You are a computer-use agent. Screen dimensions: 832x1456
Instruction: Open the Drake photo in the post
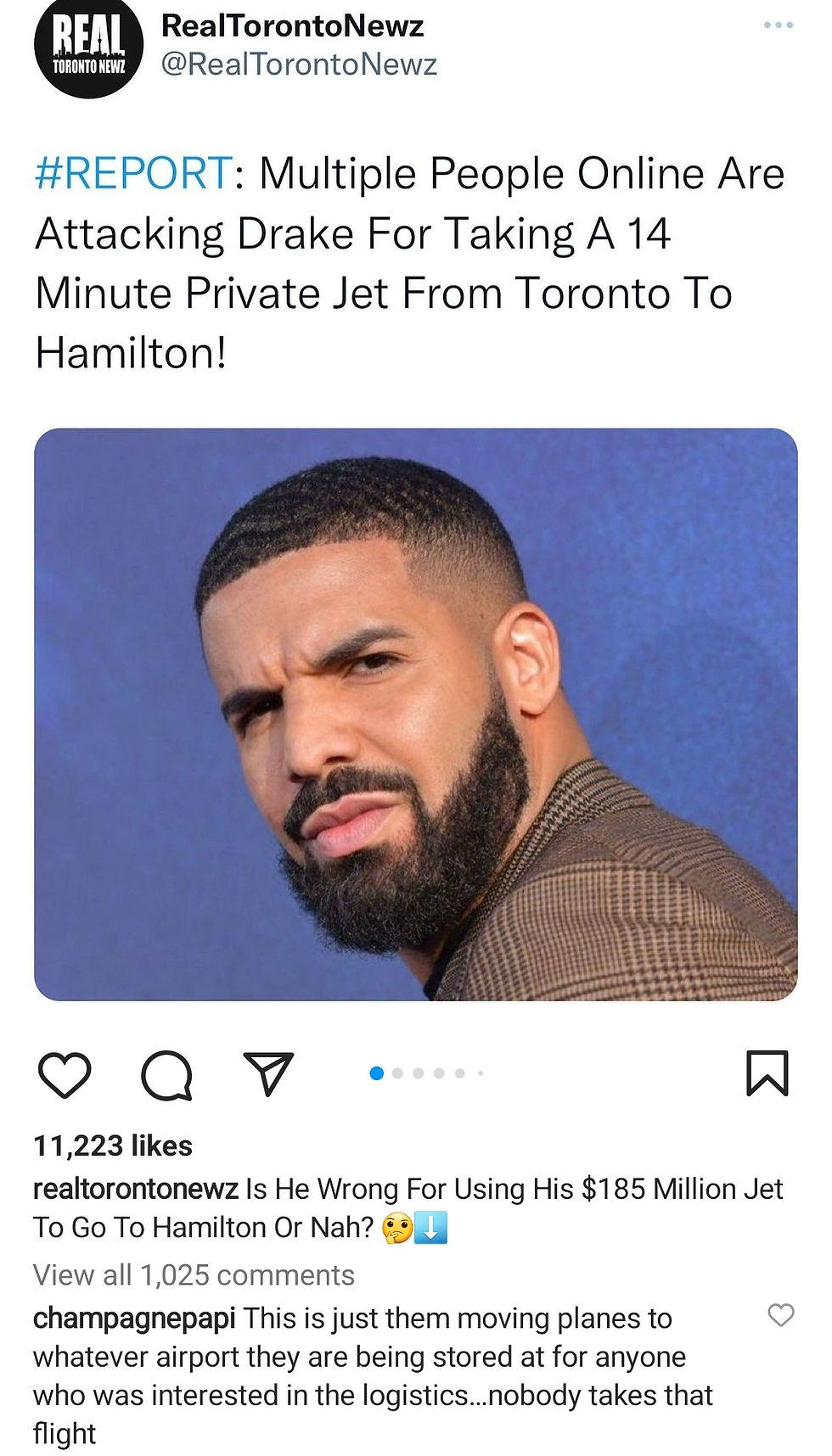(416, 714)
